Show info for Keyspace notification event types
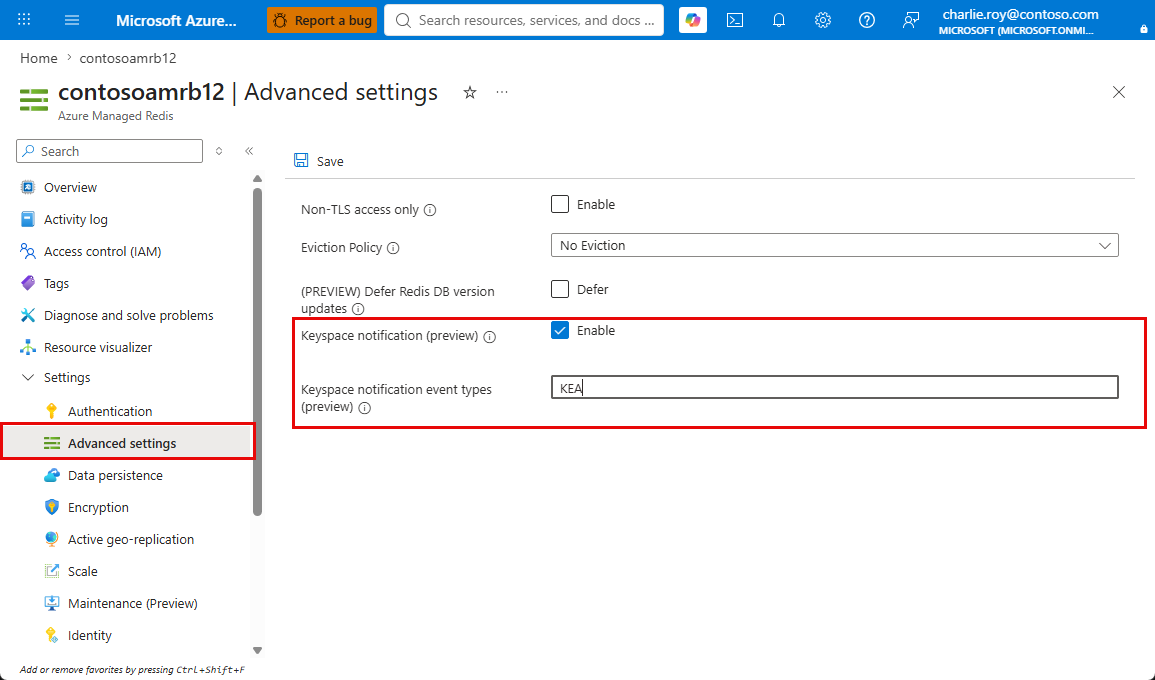This screenshot has width=1155, height=680. pyautogui.click(x=365, y=407)
